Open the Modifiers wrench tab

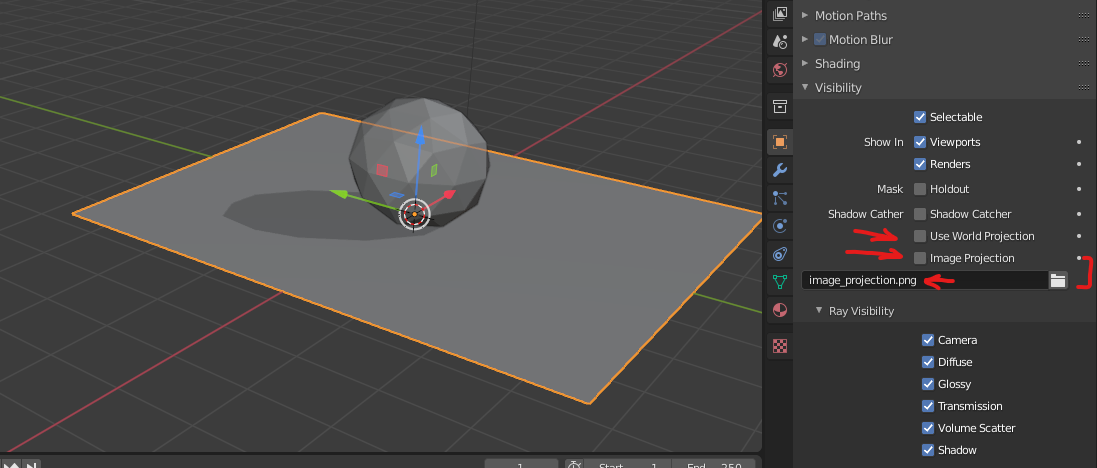pos(779,170)
